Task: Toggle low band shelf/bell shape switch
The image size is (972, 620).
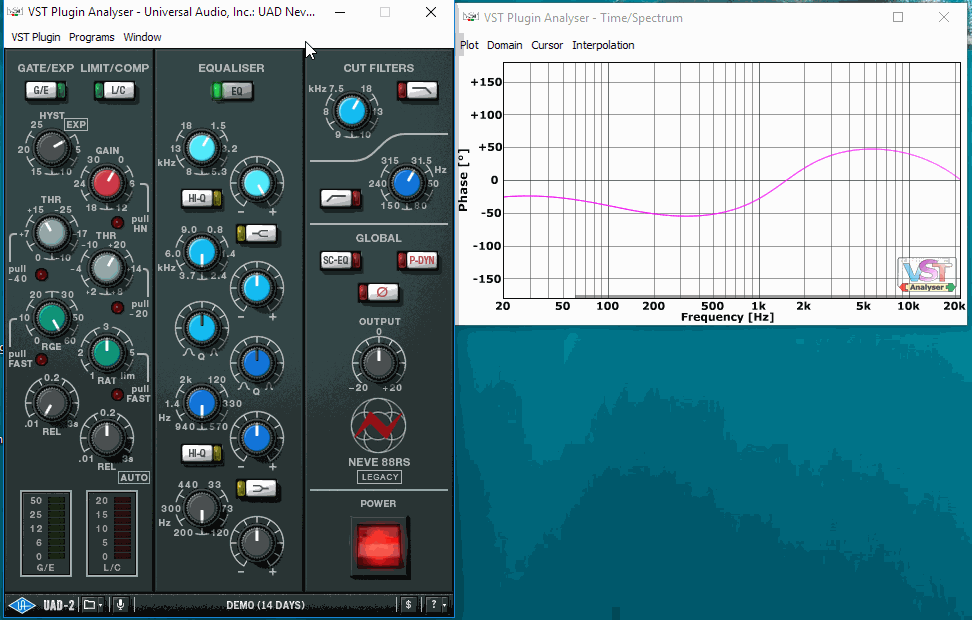Action: click(x=257, y=489)
